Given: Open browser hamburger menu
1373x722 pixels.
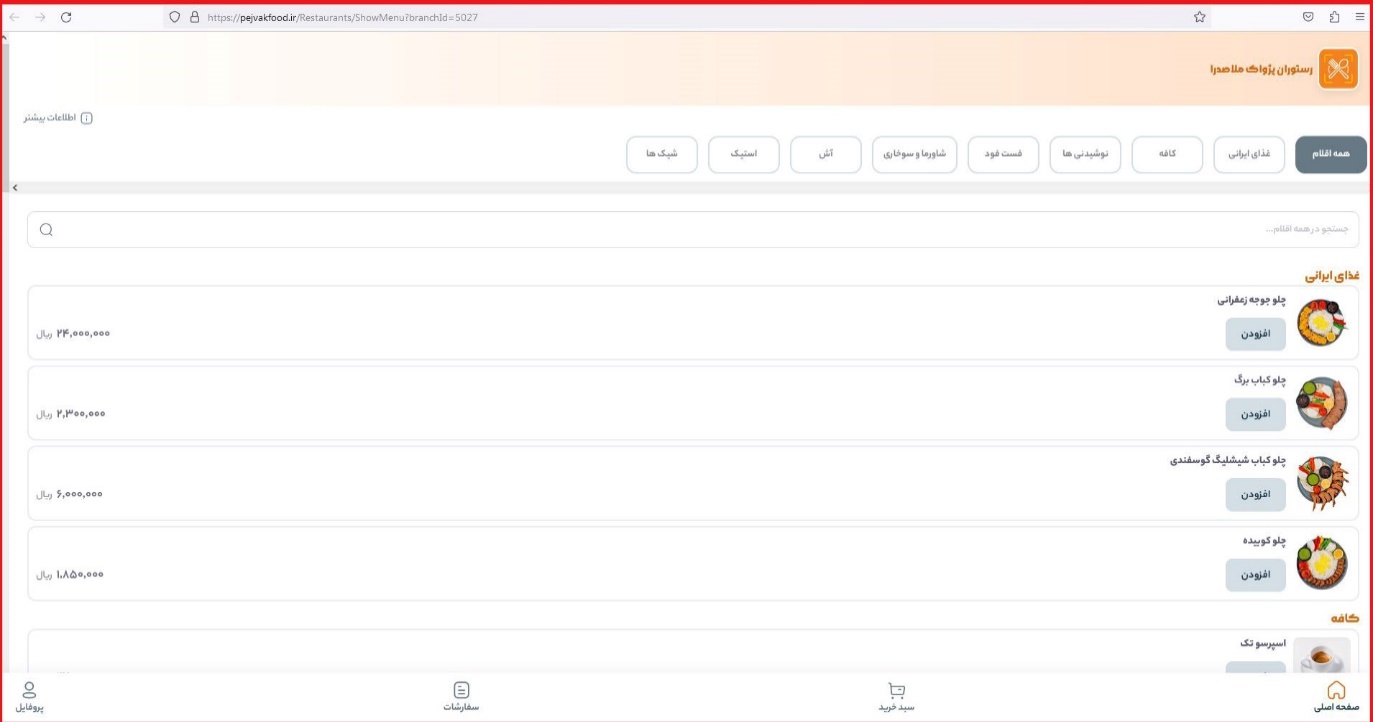Looking at the screenshot, I should point(1359,17).
